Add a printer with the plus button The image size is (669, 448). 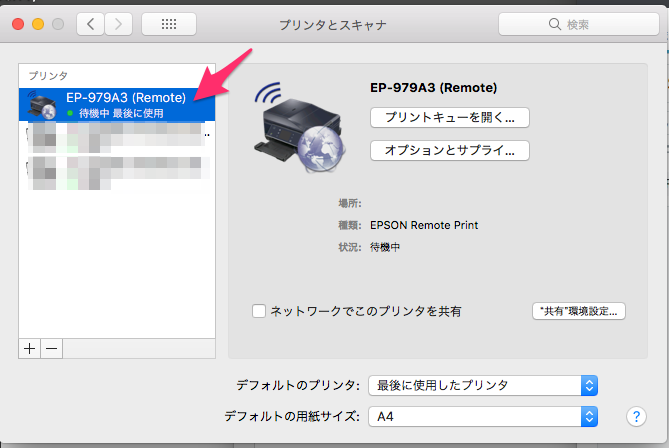pos(29,349)
